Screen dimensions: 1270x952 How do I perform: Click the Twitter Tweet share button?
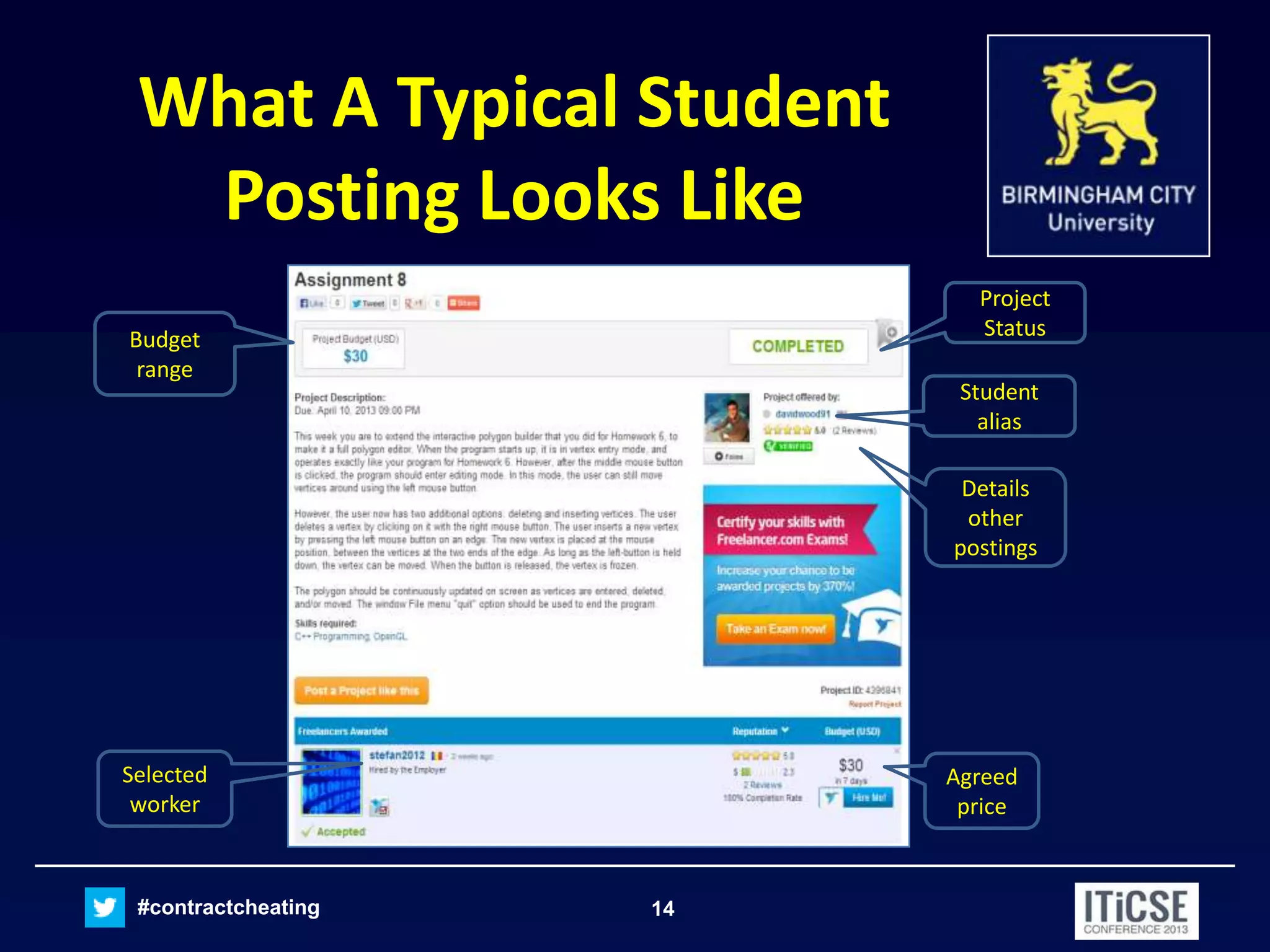click(x=368, y=303)
